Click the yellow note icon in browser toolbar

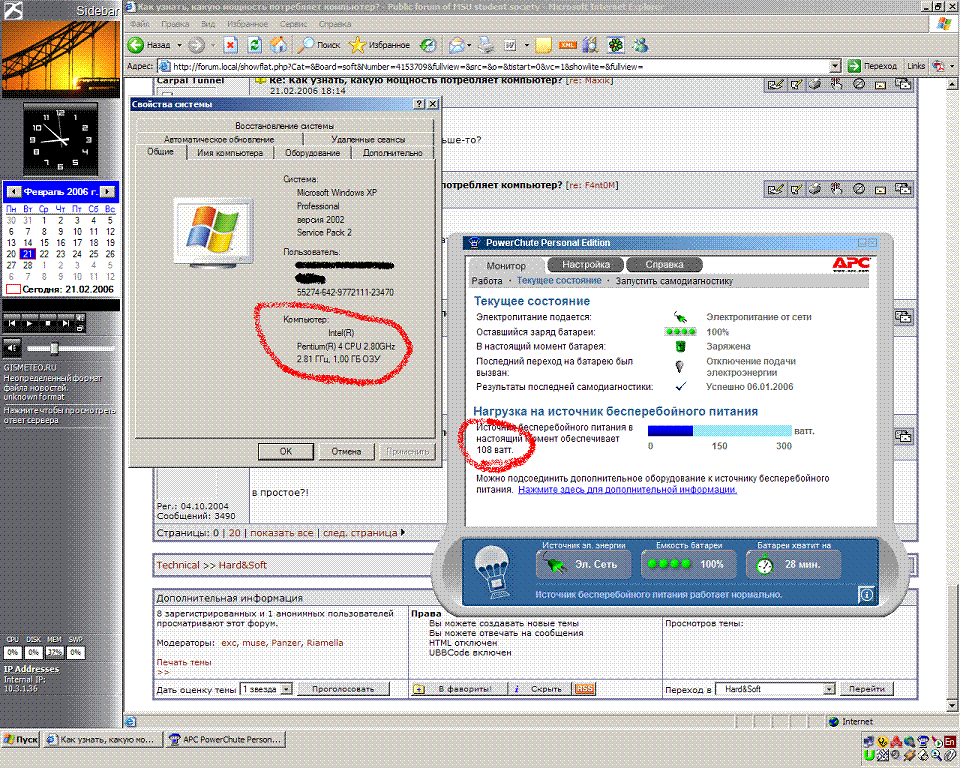point(543,45)
